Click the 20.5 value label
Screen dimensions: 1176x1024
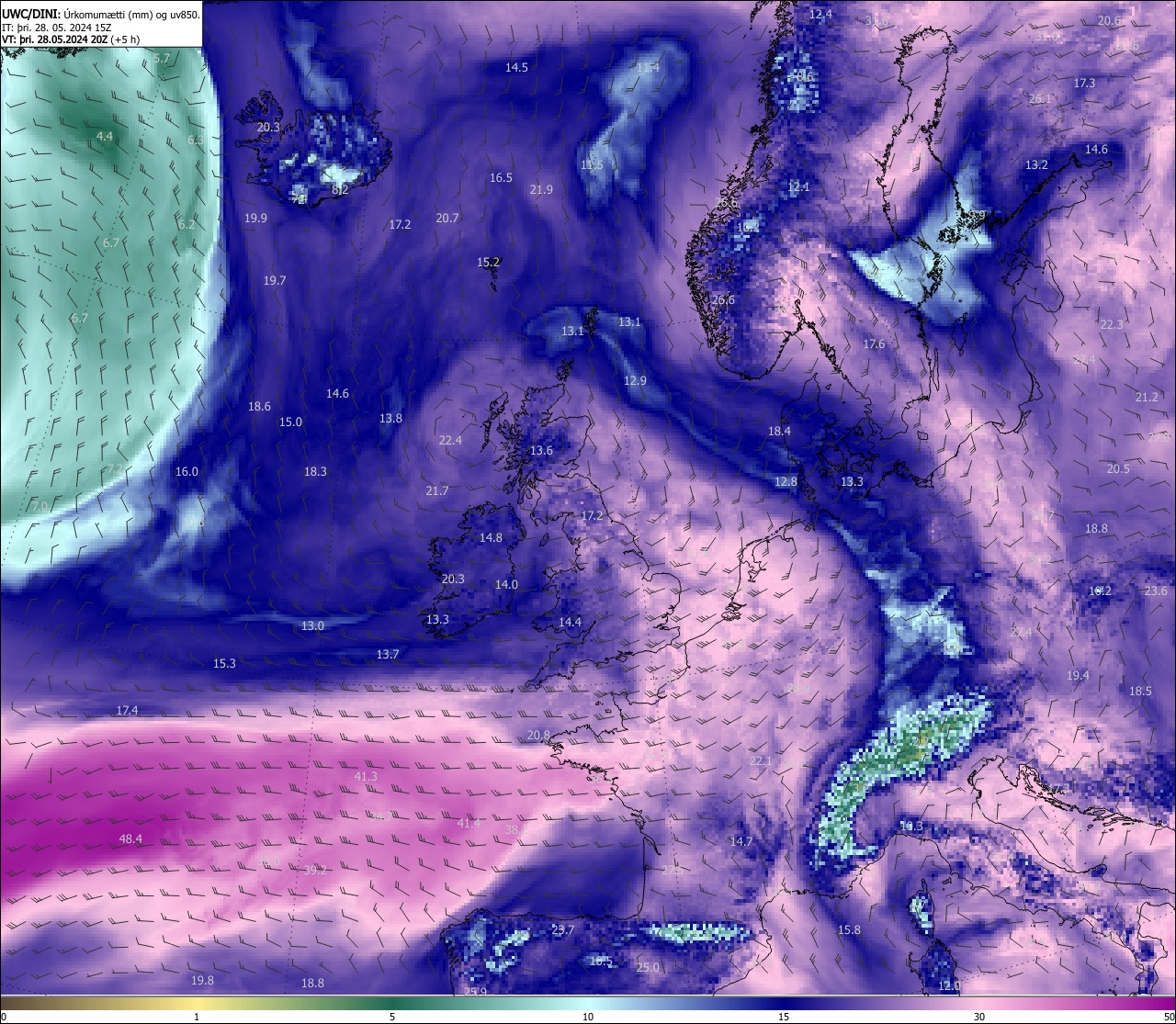pyautogui.click(x=1118, y=468)
